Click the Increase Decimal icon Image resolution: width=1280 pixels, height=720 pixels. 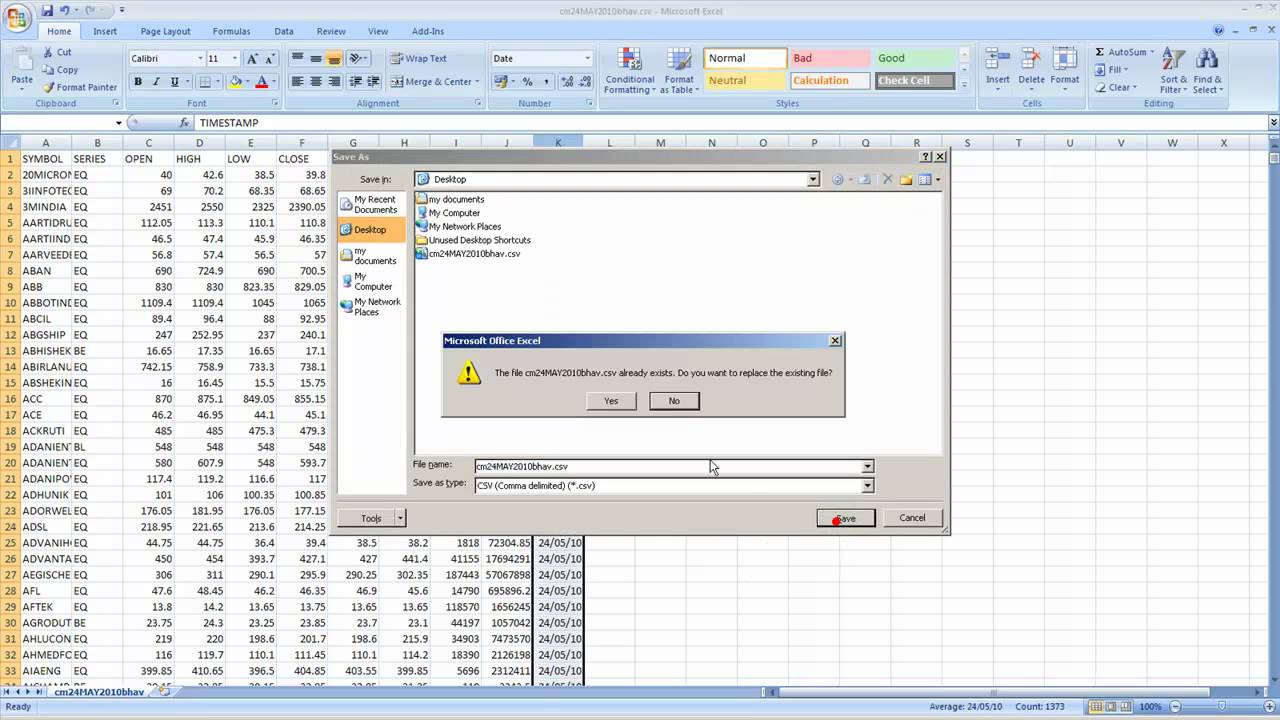(x=568, y=82)
